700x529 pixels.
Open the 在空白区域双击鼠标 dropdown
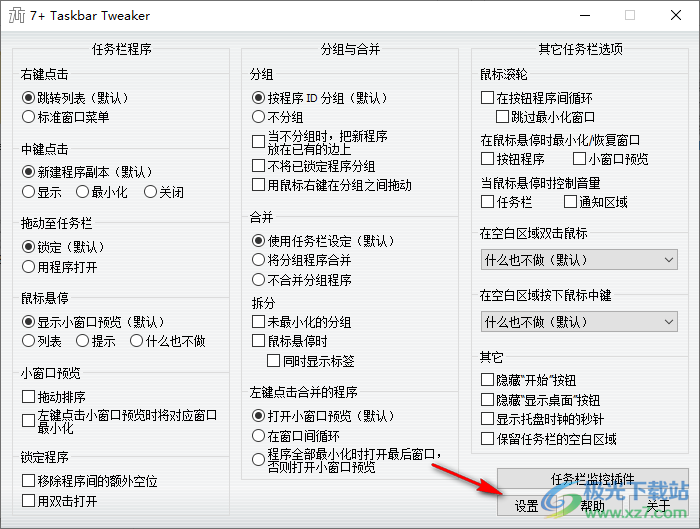(x=579, y=260)
